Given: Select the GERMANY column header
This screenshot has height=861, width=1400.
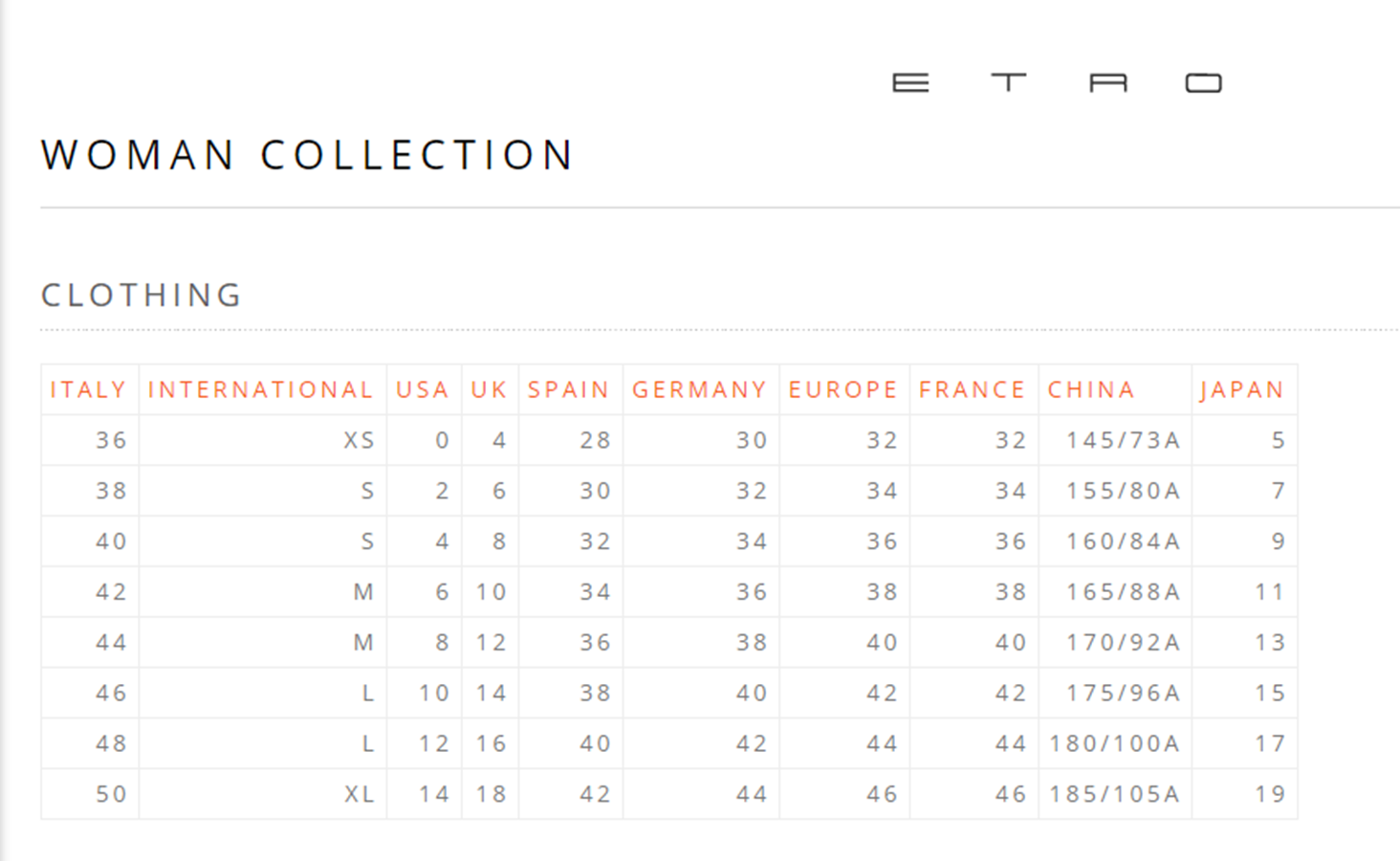Looking at the screenshot, I should 700,390.
